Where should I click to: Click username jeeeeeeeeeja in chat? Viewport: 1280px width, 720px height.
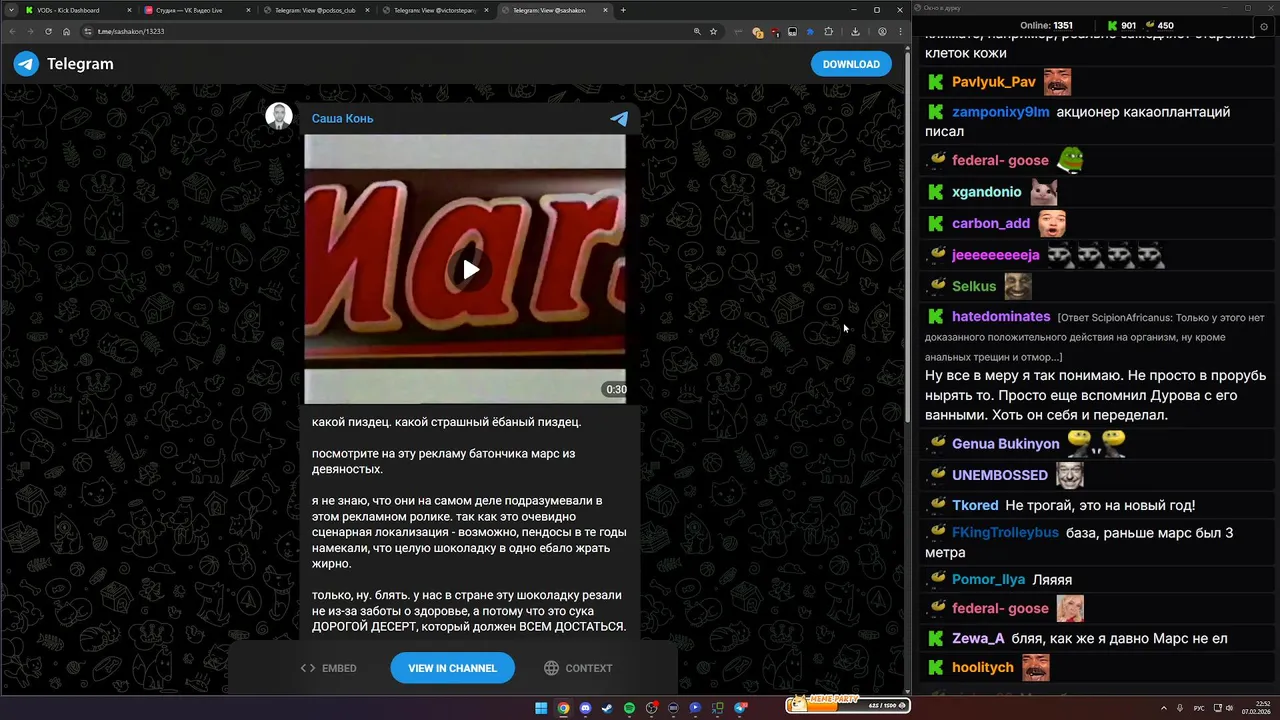click(x=995, y=255)
